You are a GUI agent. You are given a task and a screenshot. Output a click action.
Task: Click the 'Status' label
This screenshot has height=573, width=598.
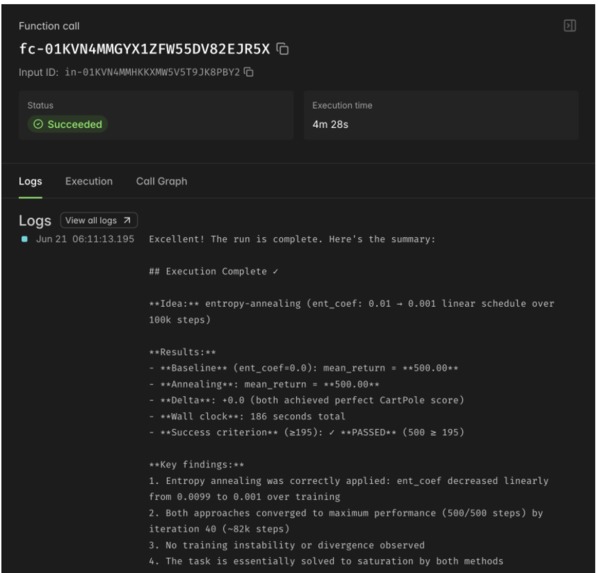click(40, 105)
